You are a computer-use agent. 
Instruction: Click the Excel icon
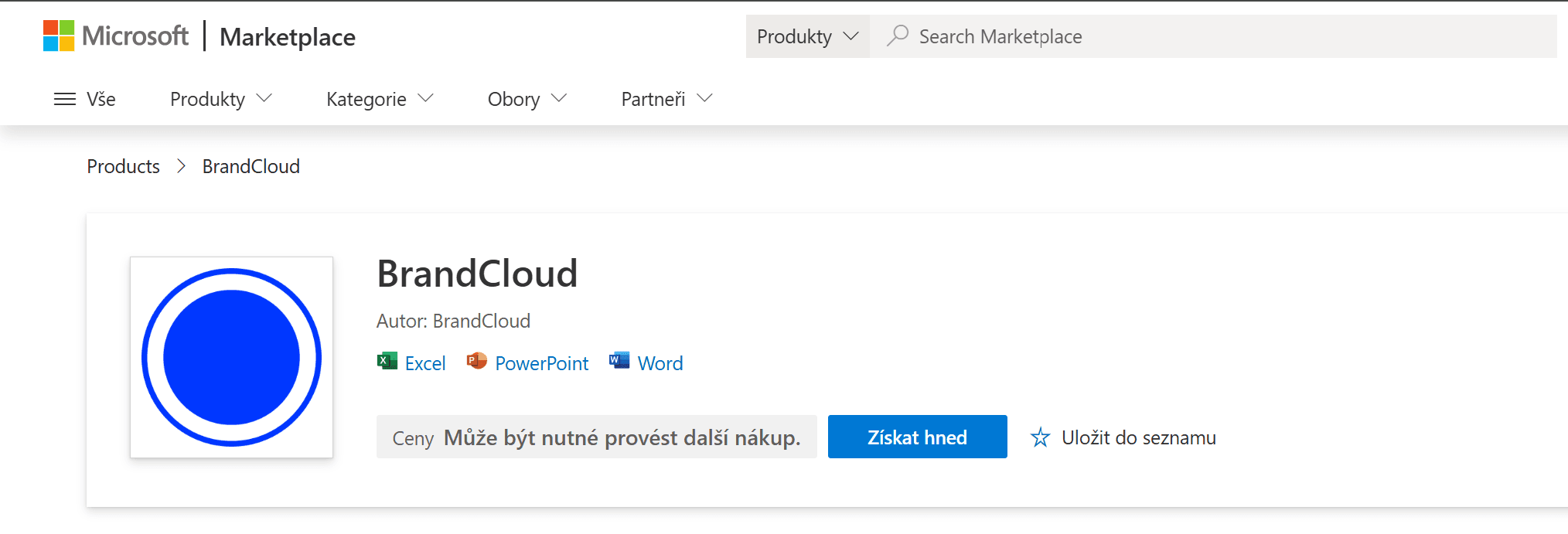387,361
